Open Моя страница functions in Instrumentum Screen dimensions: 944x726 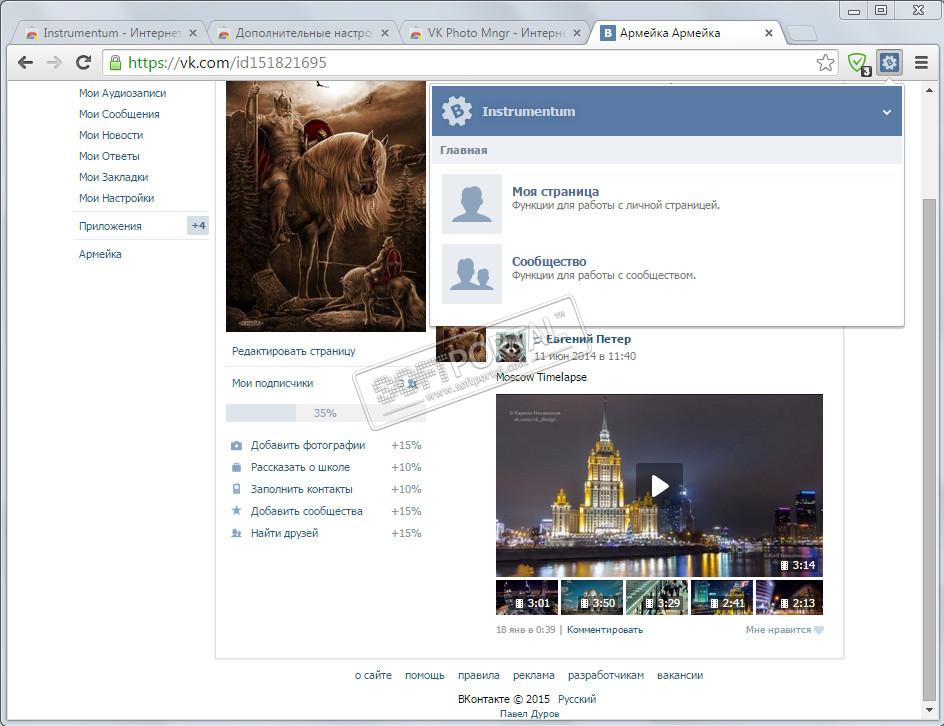555,191
